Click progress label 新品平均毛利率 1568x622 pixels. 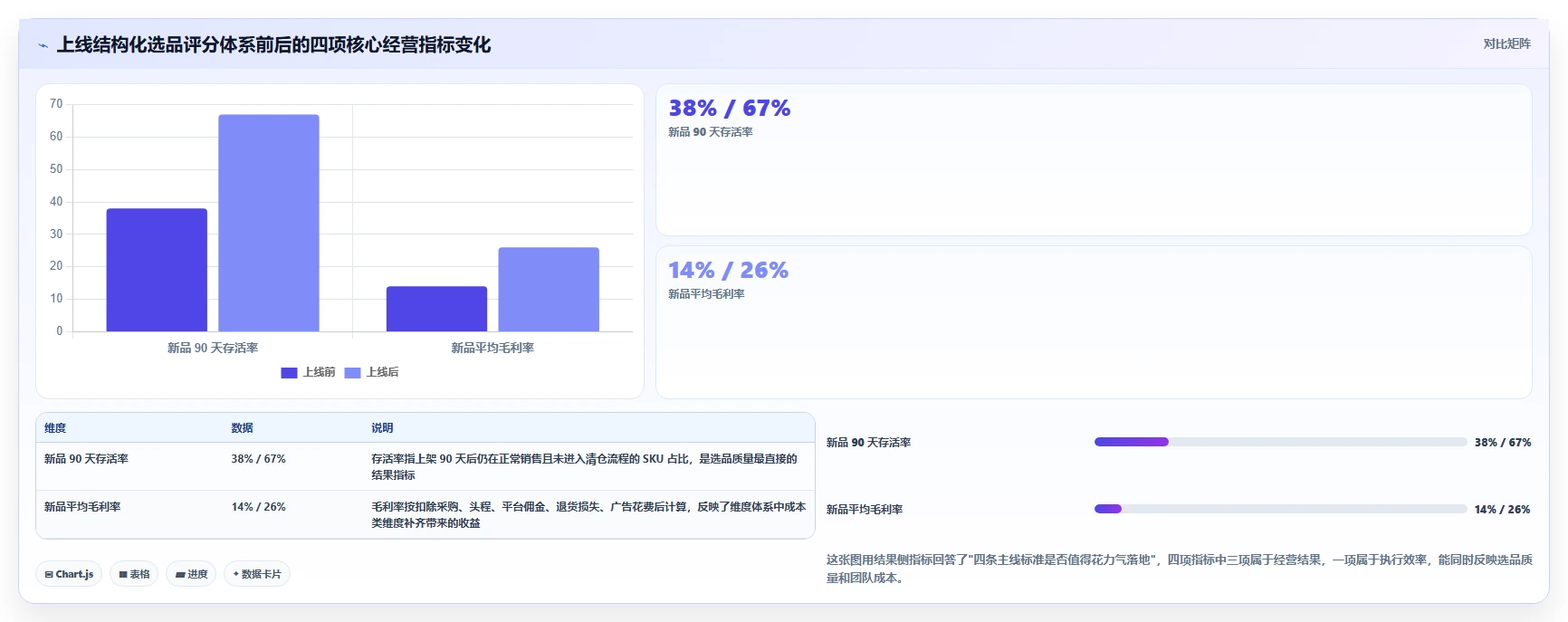pyautogui.click(x=865, y=510)
